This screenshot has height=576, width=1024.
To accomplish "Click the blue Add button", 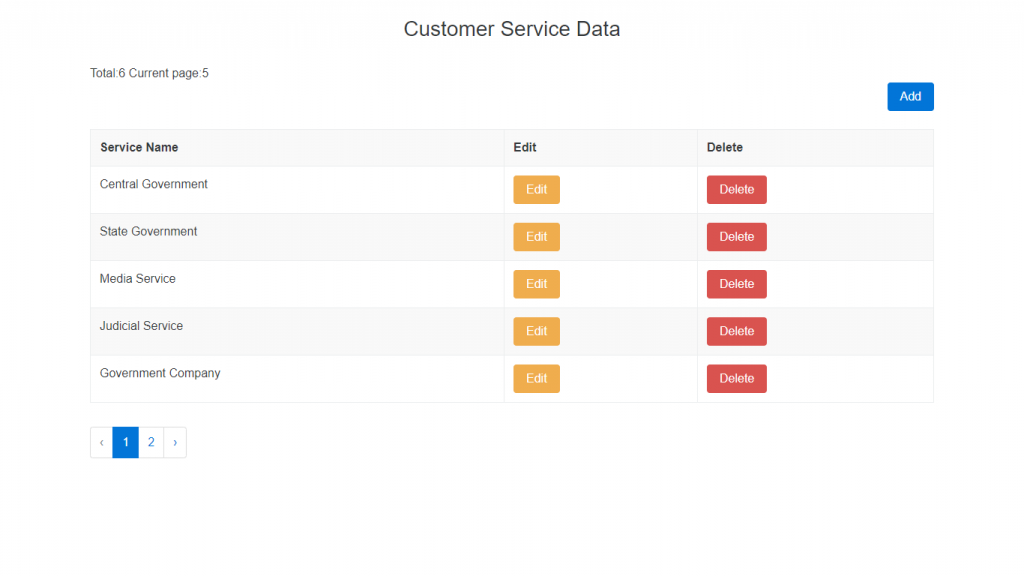I will pyautogui.click(x=910, y=97).
